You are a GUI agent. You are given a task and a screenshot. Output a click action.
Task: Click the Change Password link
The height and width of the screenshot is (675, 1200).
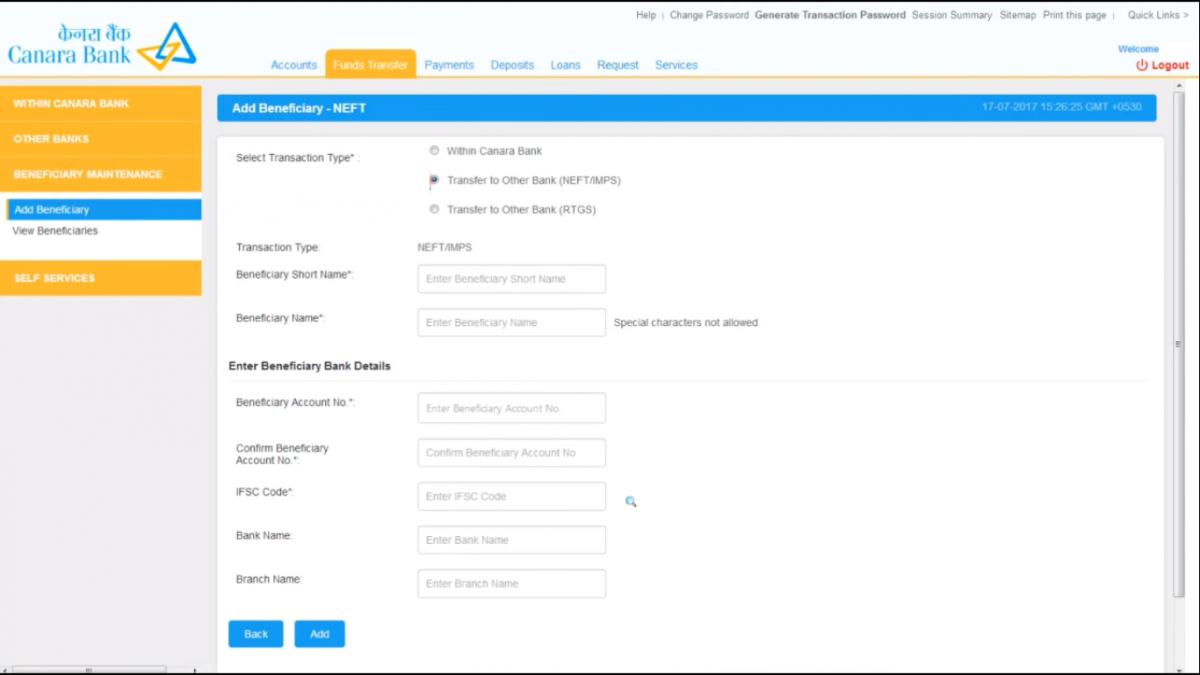[710, 15]
